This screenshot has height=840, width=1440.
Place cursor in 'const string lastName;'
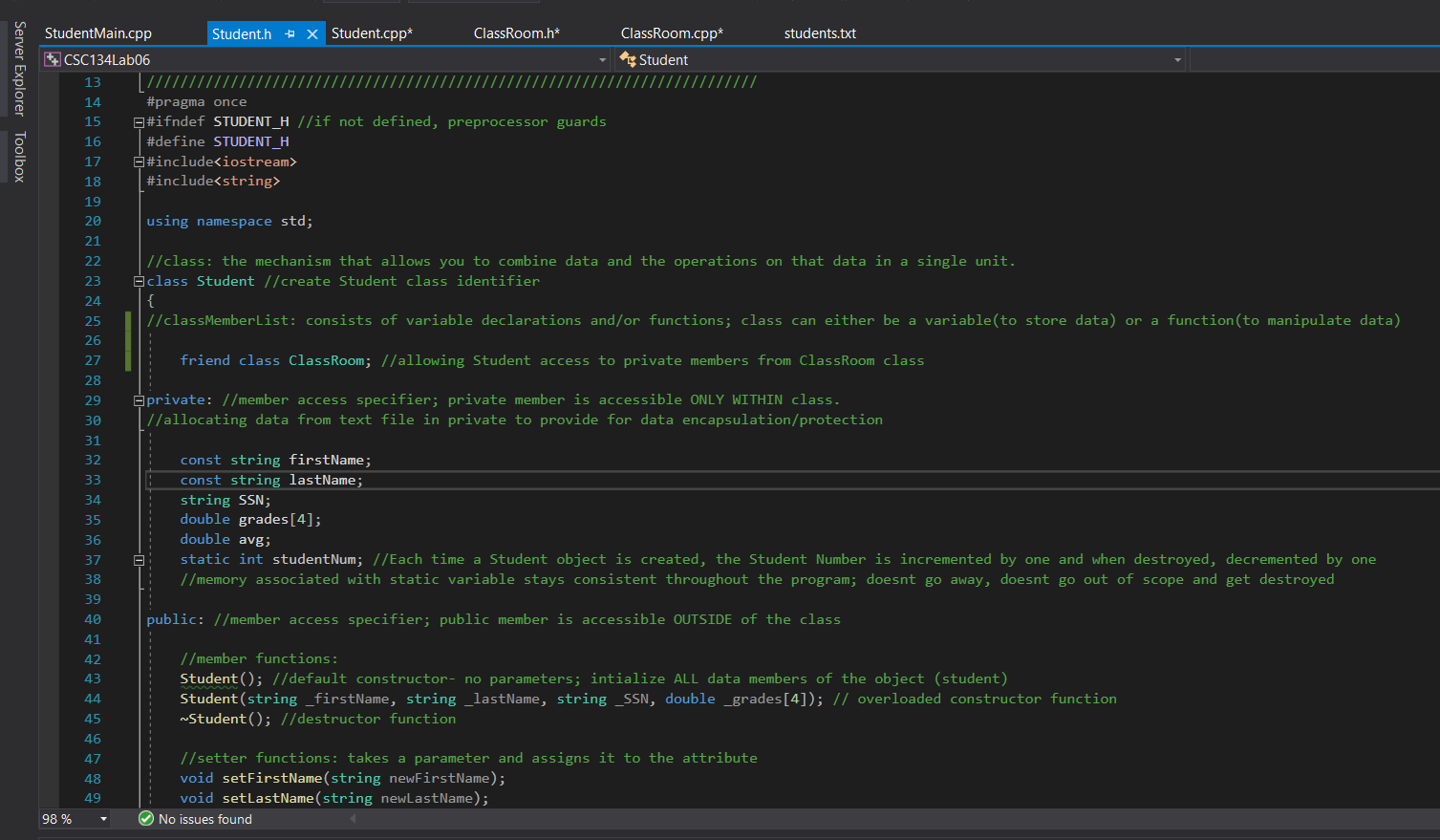tap(271, 480)
